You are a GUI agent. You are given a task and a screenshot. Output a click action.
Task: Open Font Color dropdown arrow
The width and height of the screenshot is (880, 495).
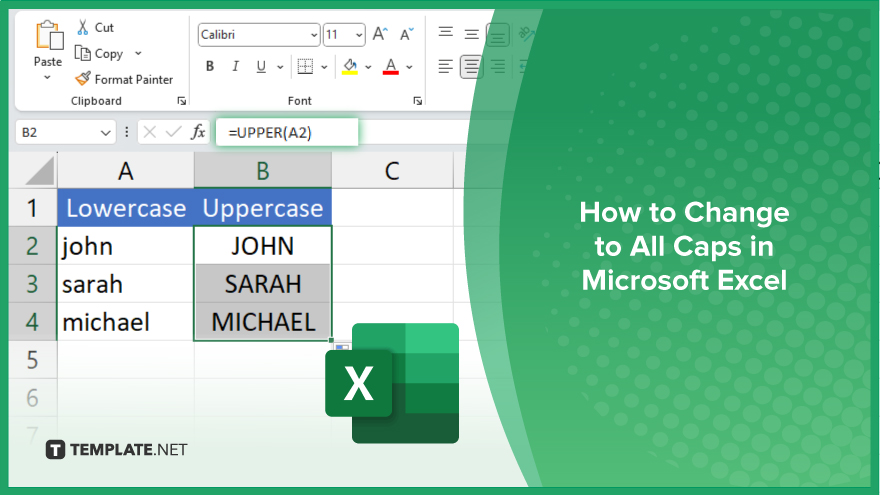point(409,67)
